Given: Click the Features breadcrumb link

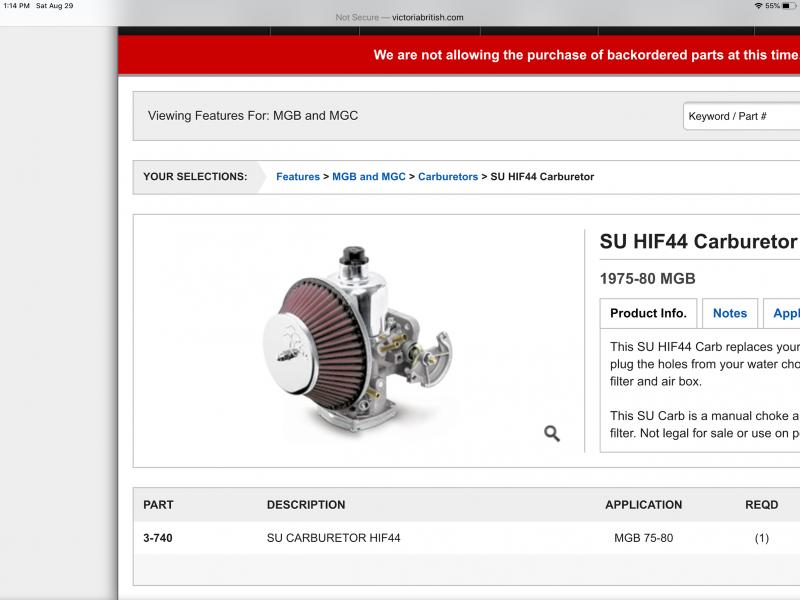Looking at the screenshot, I should click(298, 177).
